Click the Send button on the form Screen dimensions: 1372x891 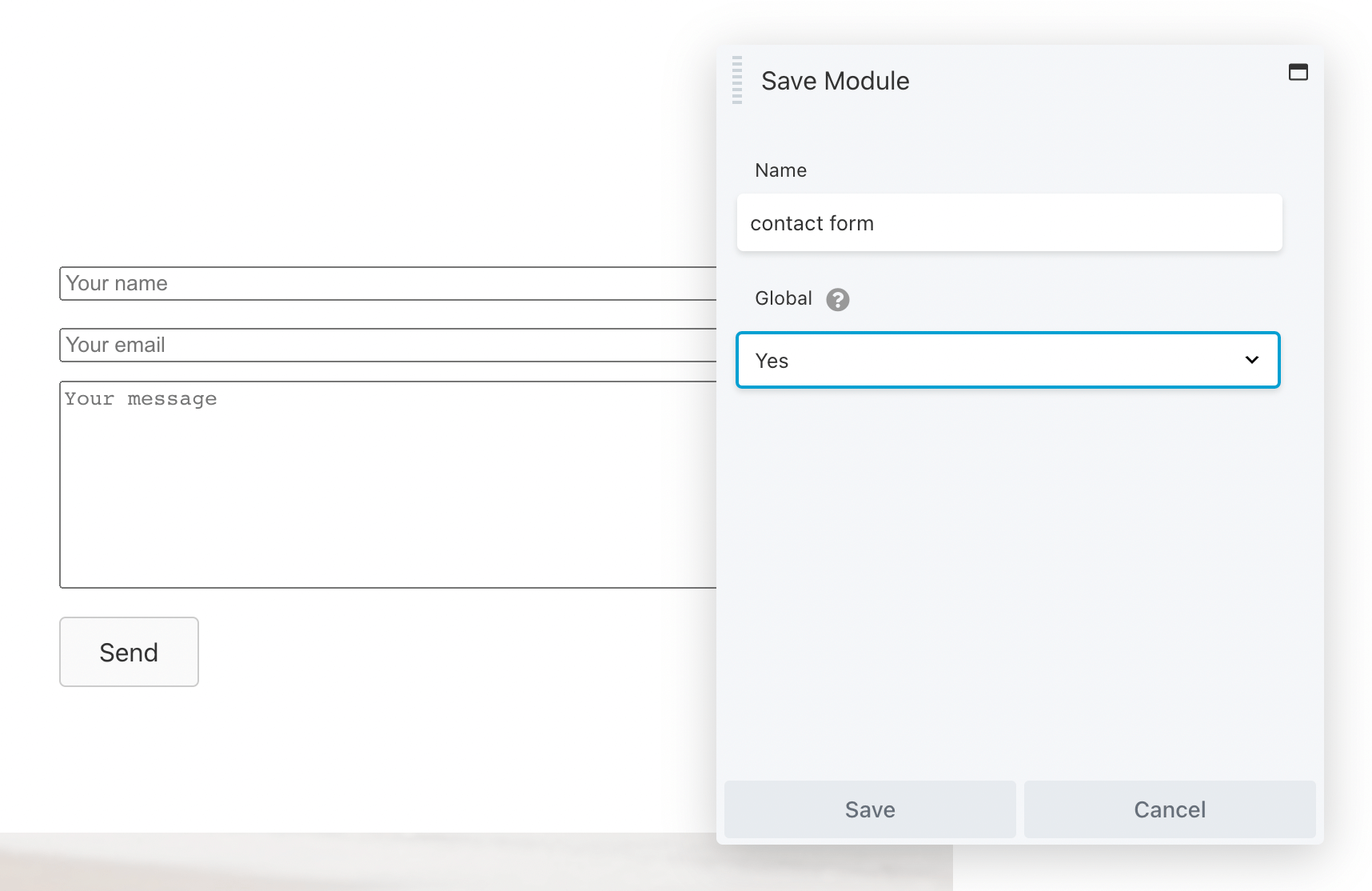129,652
